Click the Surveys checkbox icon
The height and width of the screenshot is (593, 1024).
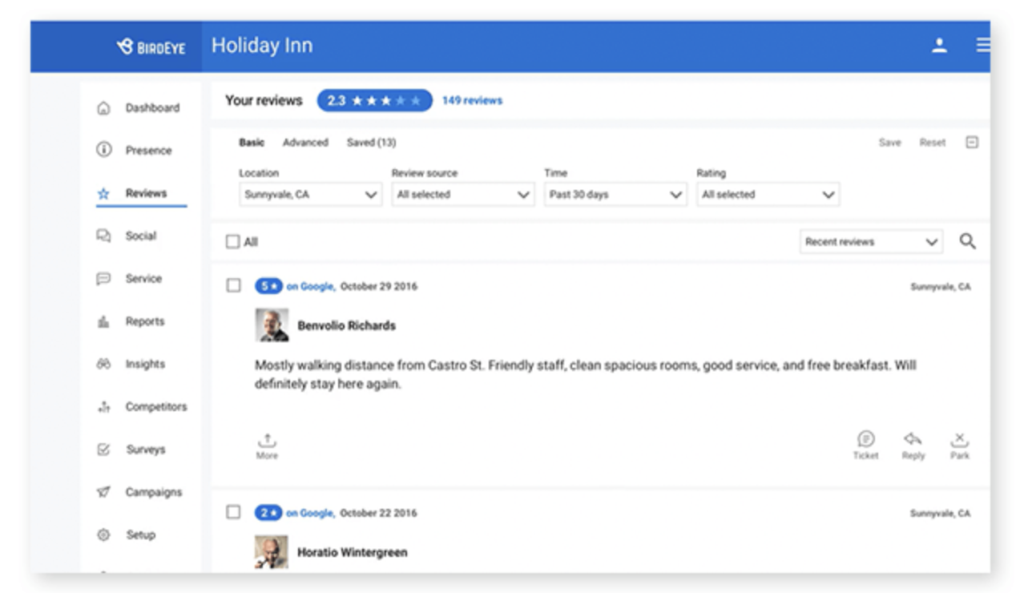tap(103, 449)
